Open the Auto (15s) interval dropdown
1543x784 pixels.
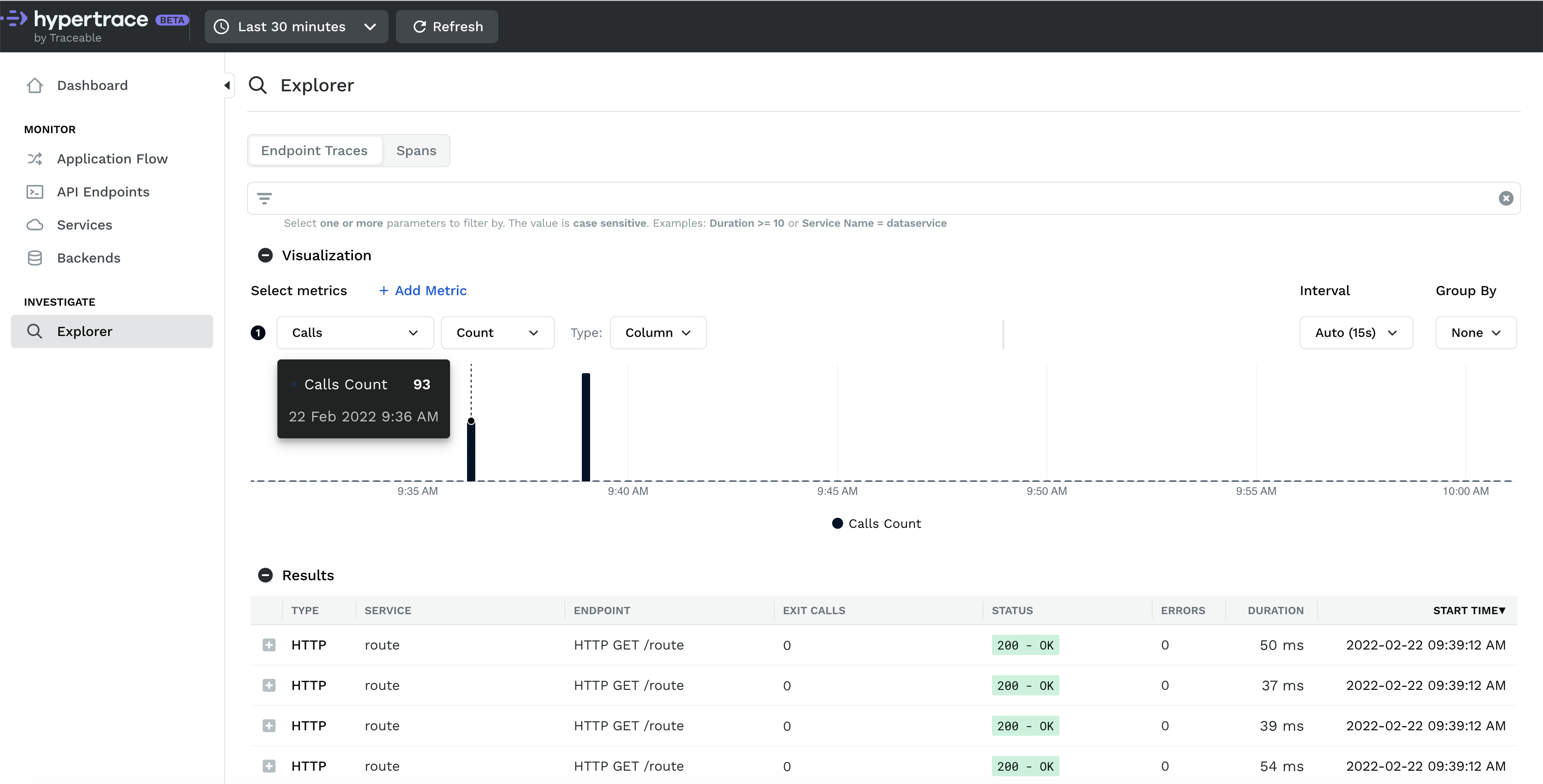coord(1356,332)
